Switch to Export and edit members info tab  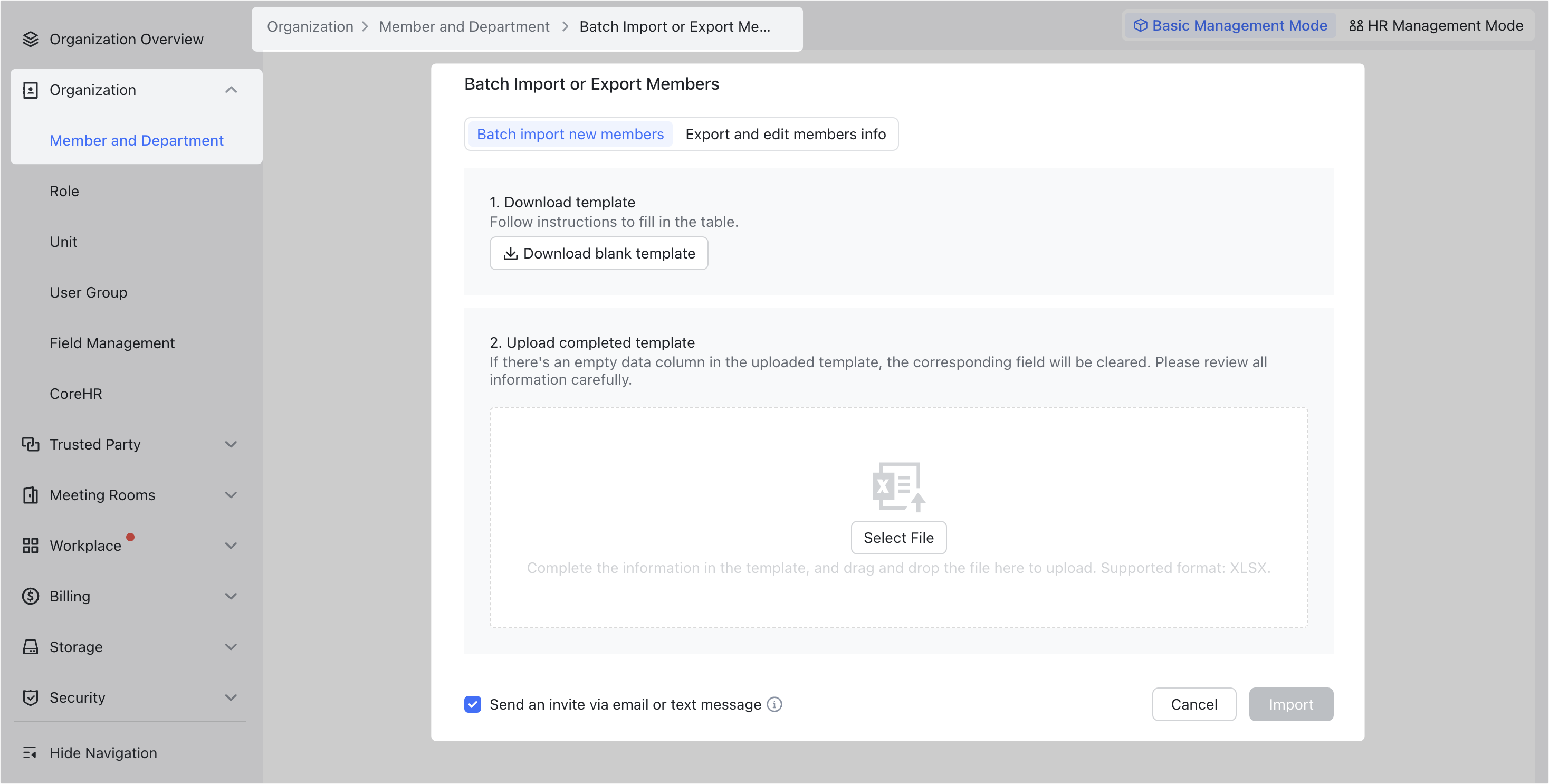[786, 133]
